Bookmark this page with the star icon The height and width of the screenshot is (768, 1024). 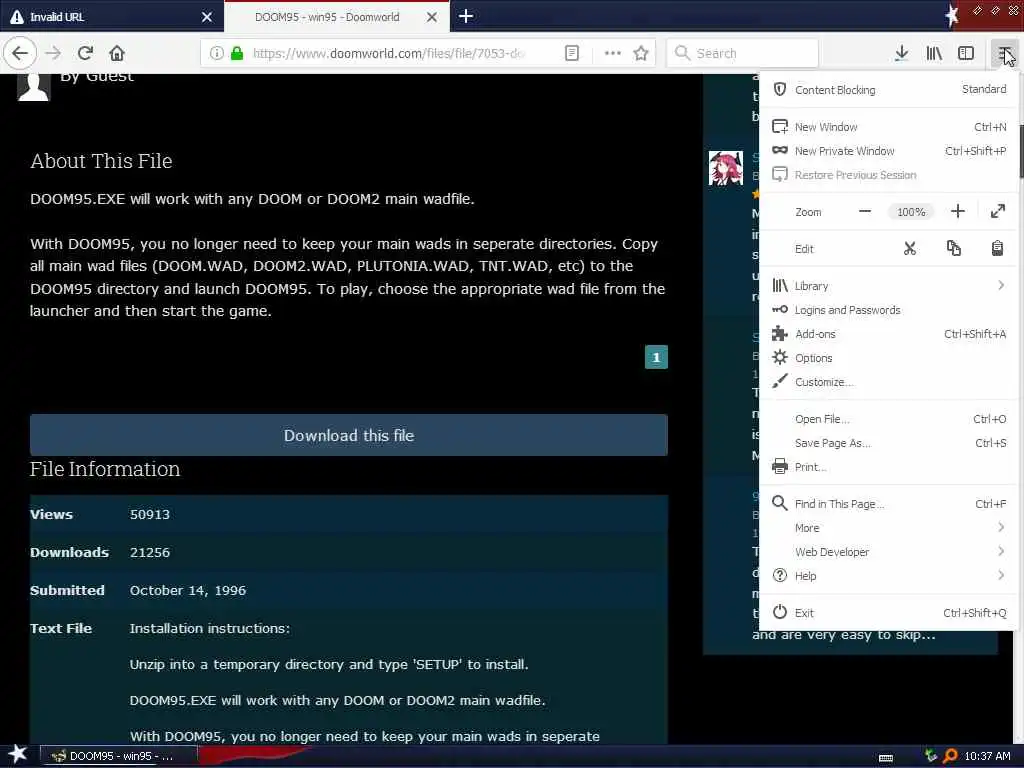click(641, 53)
